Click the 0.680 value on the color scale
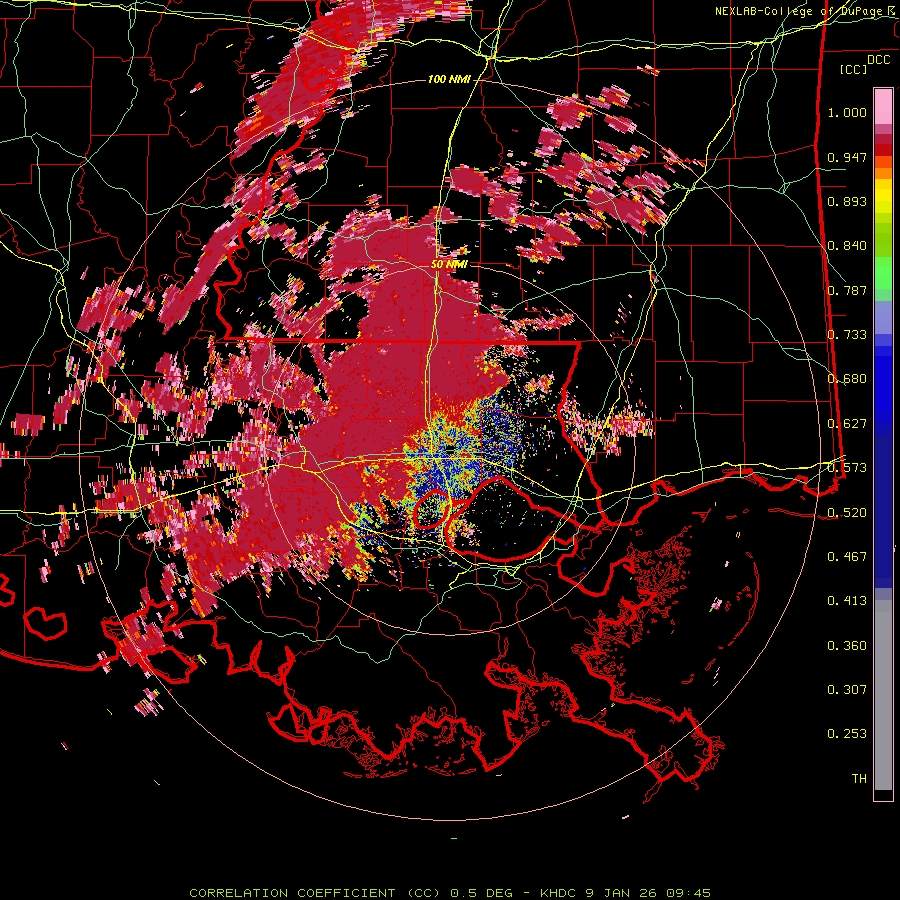Screen dimensions: 900x900 (847, 379)
